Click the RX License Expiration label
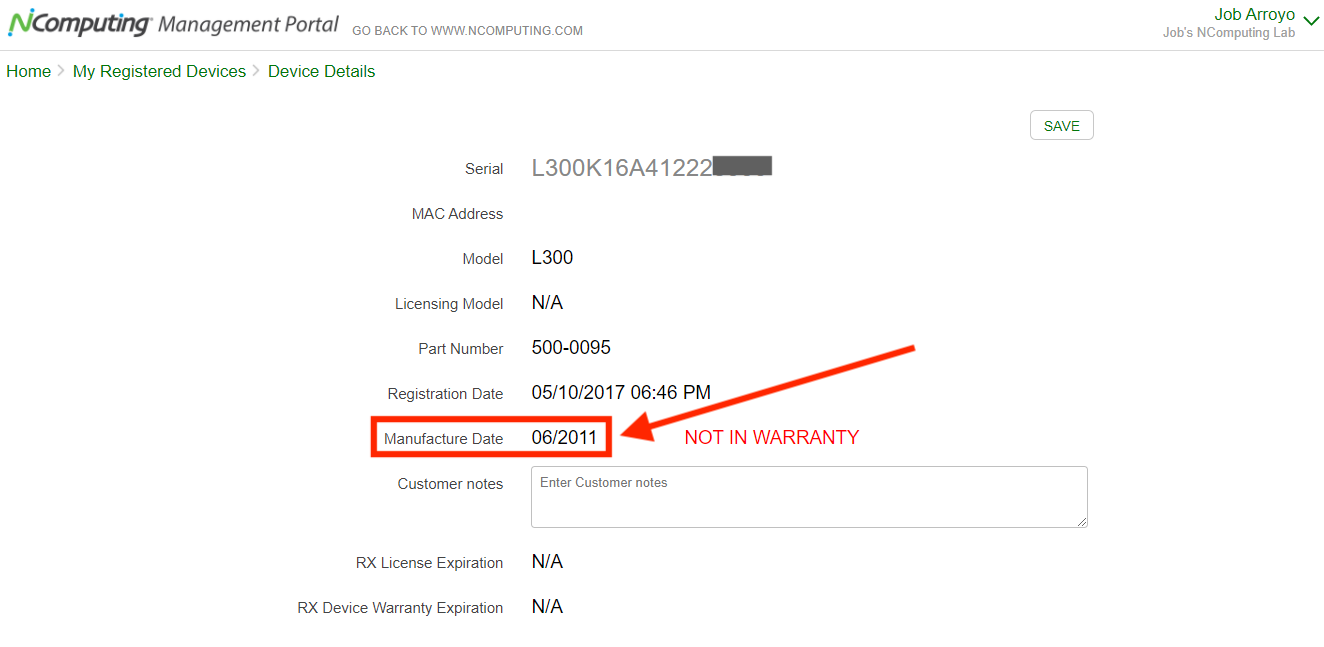Image resolution: width=1324 pixels, height=647 pixels. (x=429, y=563)
